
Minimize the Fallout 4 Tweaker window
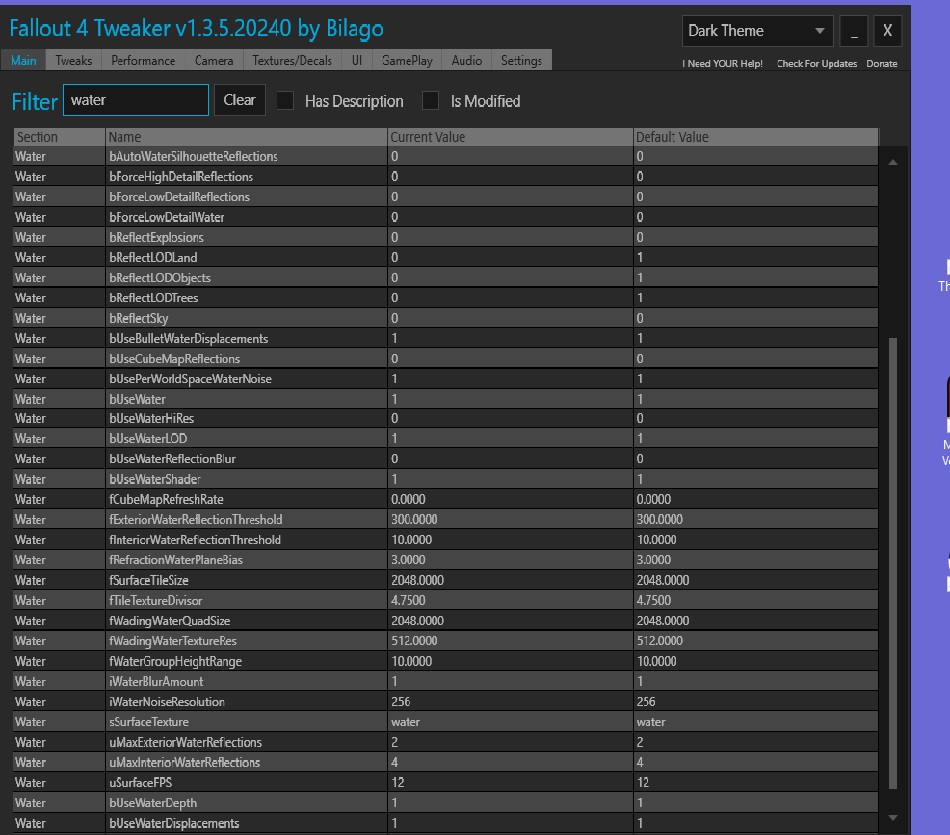tap(853, 31)
